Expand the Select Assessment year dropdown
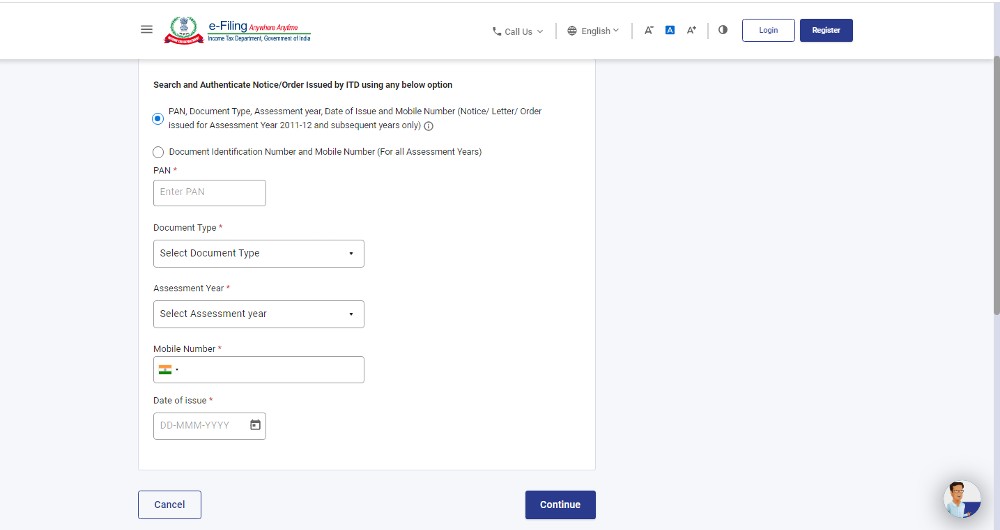 [258, 314]
